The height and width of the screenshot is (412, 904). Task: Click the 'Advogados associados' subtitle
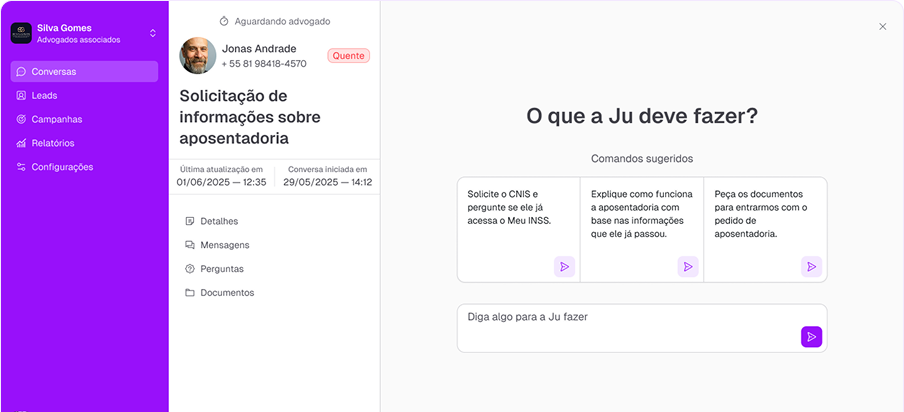pos(78,40)
